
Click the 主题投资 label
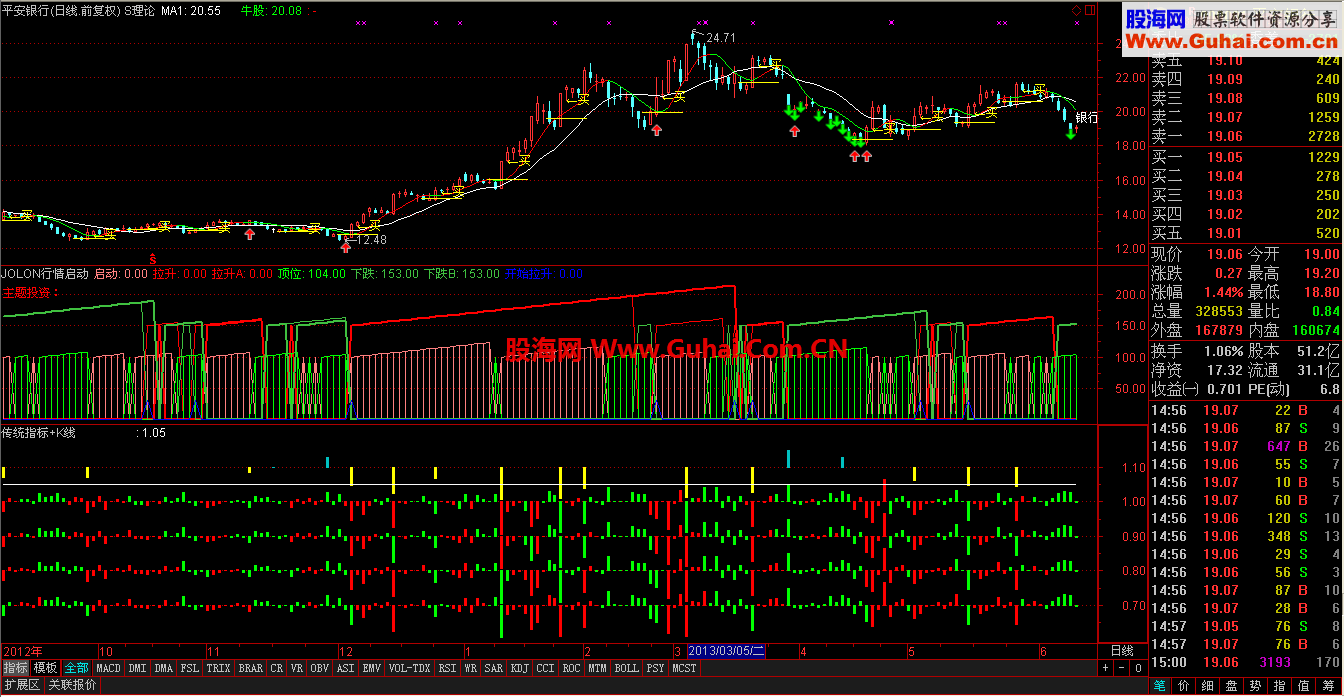(x=29, y=293)
